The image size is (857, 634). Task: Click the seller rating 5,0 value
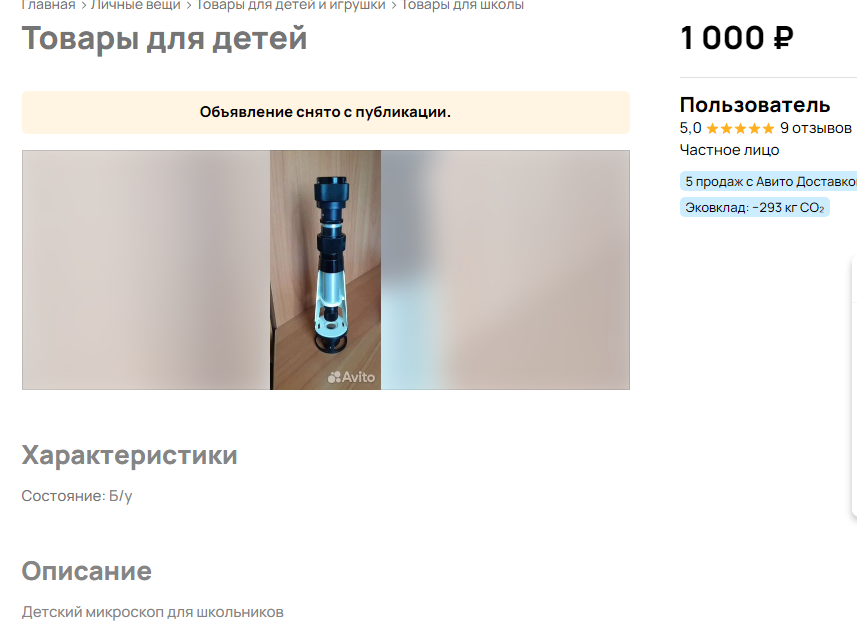[x=690, y=128]
